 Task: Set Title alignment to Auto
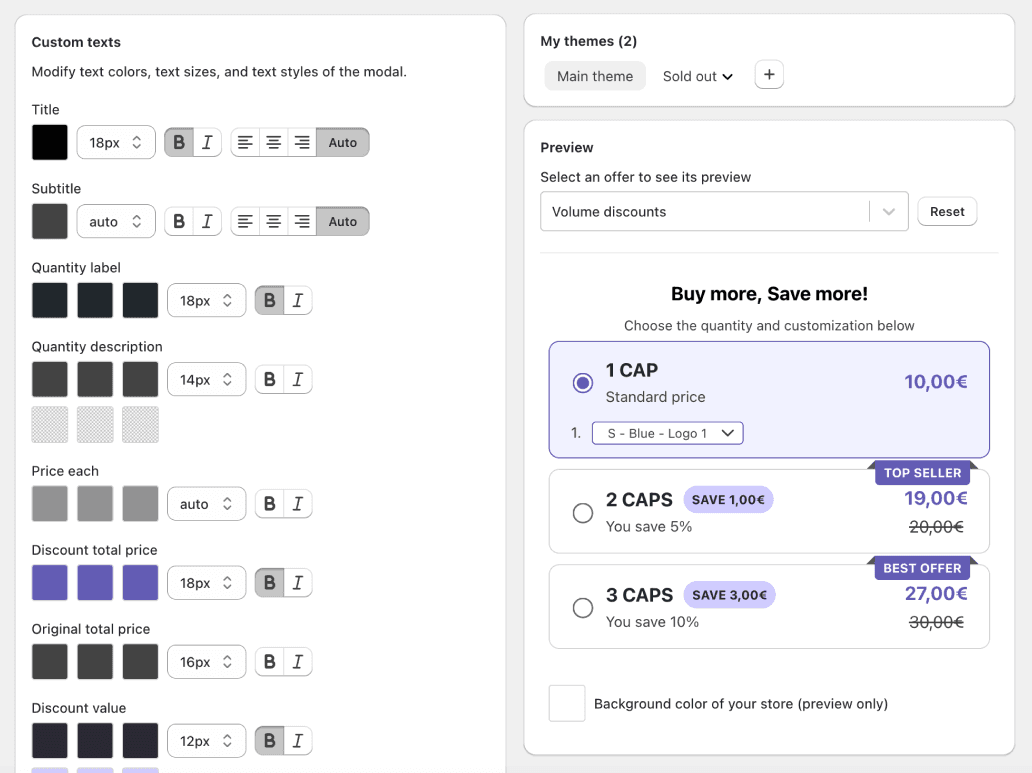coord(343,142)
